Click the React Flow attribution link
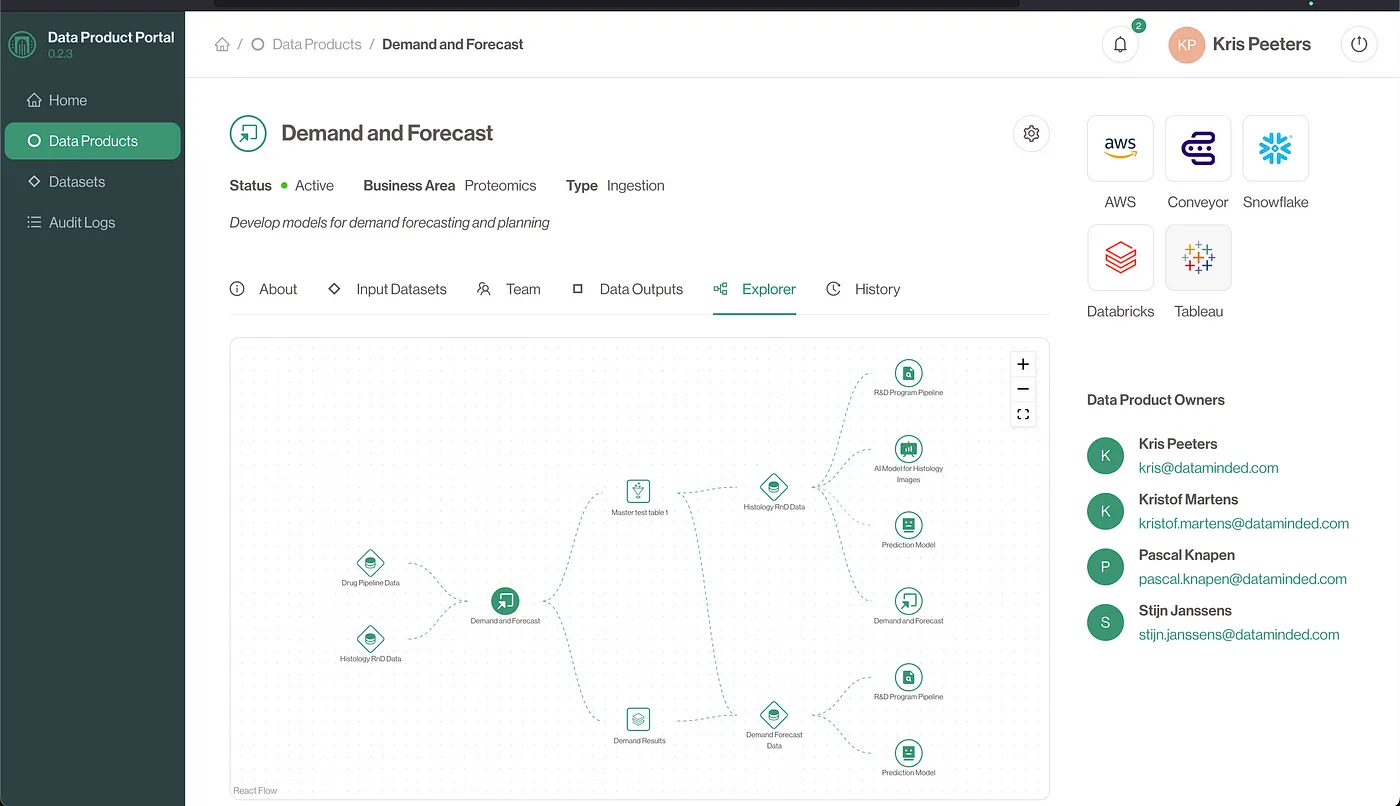 pyautogui.click(x=255, y=791)
